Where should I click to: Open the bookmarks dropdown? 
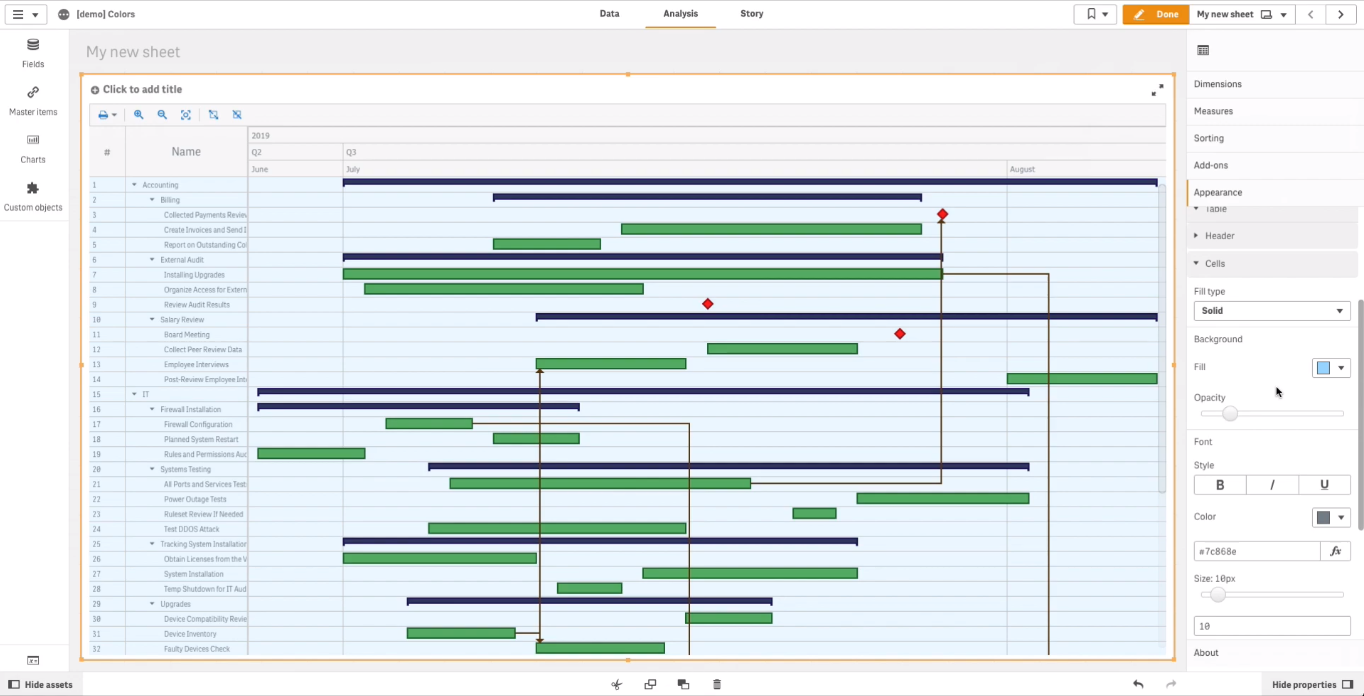[1095, 14]
